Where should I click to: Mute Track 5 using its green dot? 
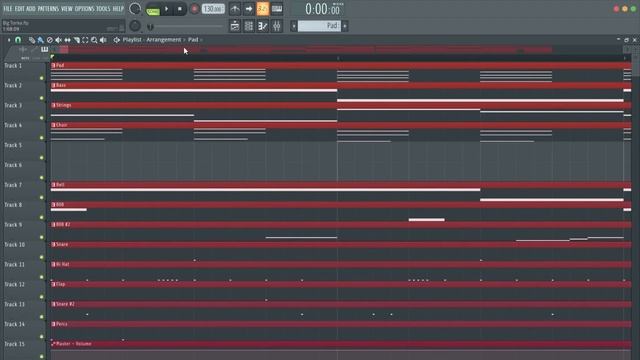coord(42,158)
